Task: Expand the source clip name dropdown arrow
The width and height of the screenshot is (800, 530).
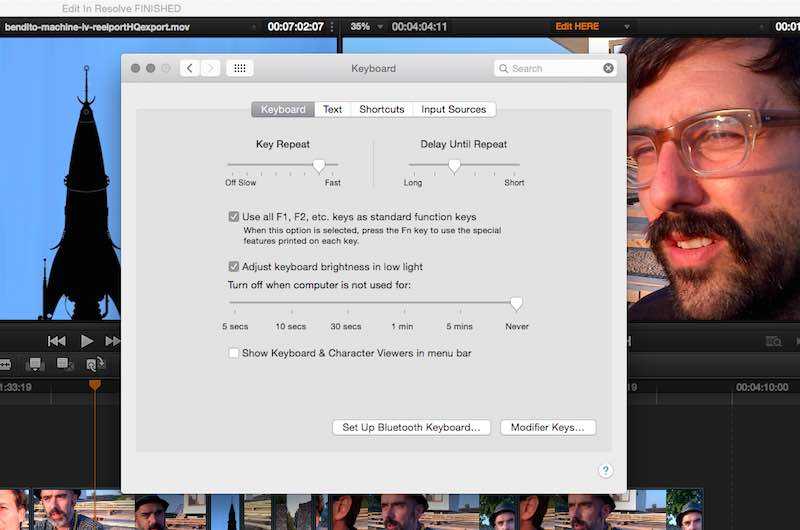Action: click(x=254, y=27)
